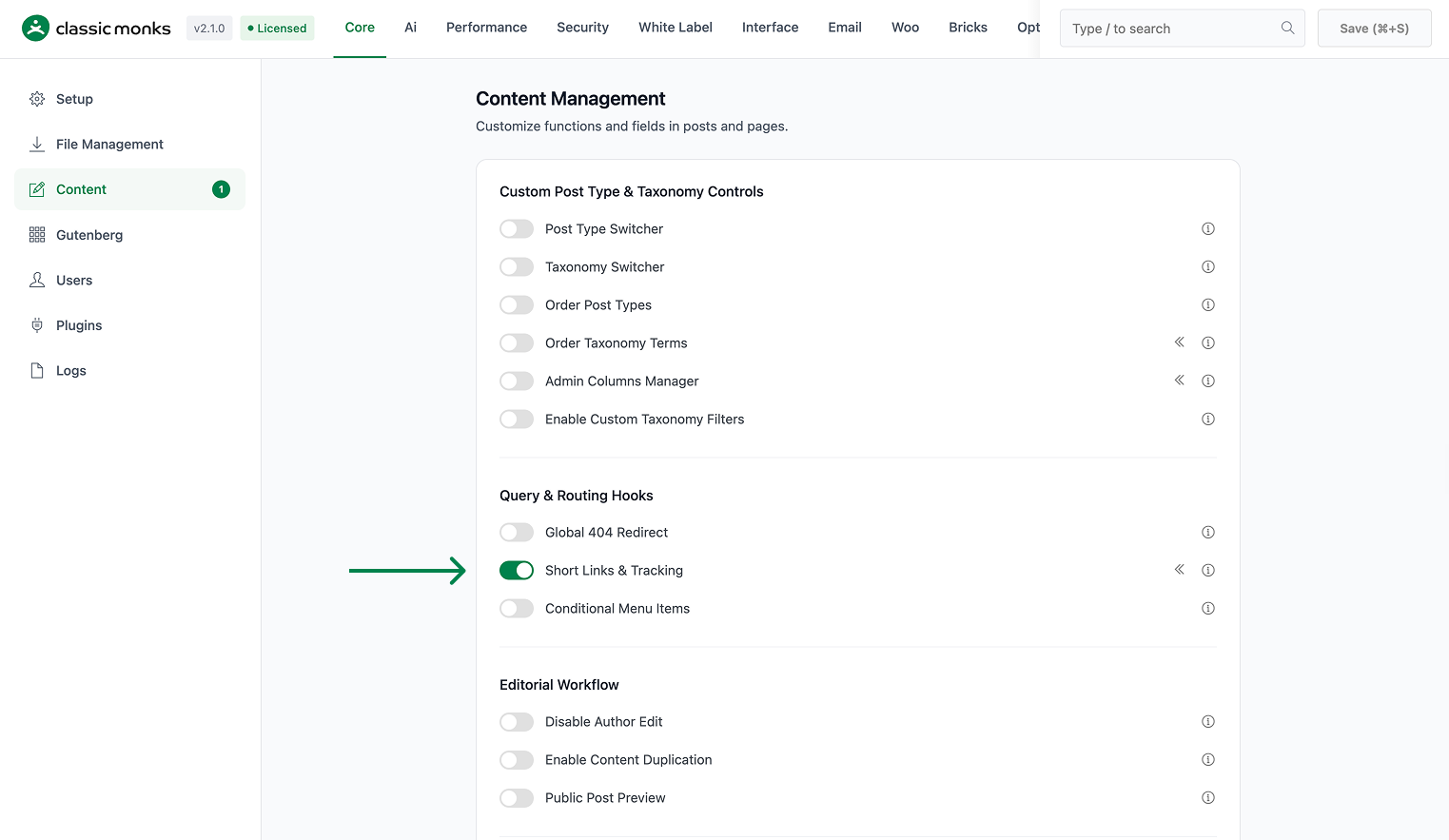Open the Interface tab

[x=770, y=28]
